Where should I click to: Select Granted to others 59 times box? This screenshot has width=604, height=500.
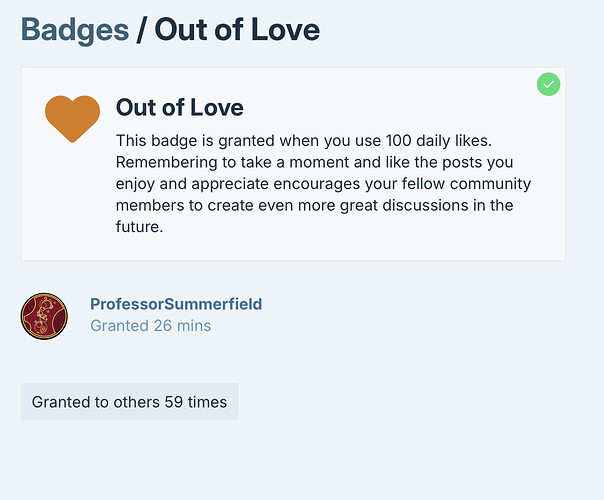point(129,402)
